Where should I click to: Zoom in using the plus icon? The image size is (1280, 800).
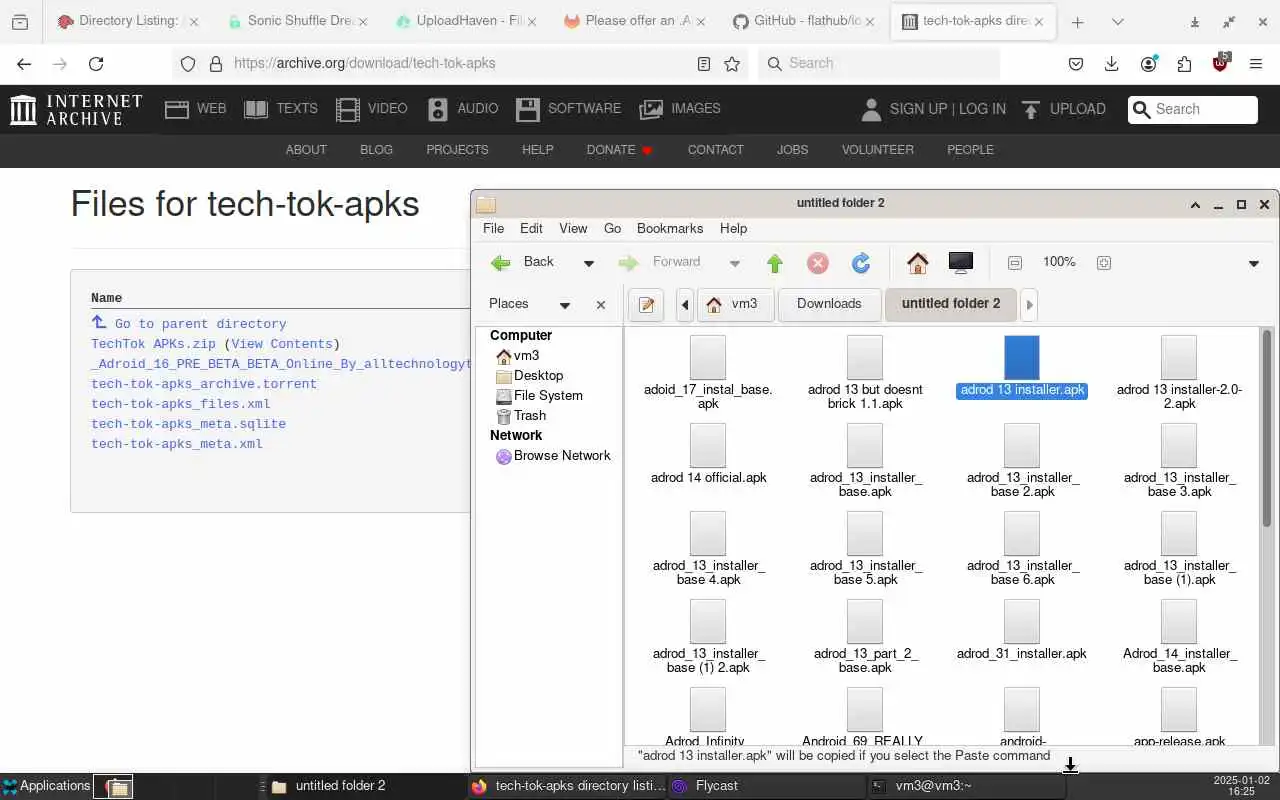pyautogui.click(x=1104, y=263)
